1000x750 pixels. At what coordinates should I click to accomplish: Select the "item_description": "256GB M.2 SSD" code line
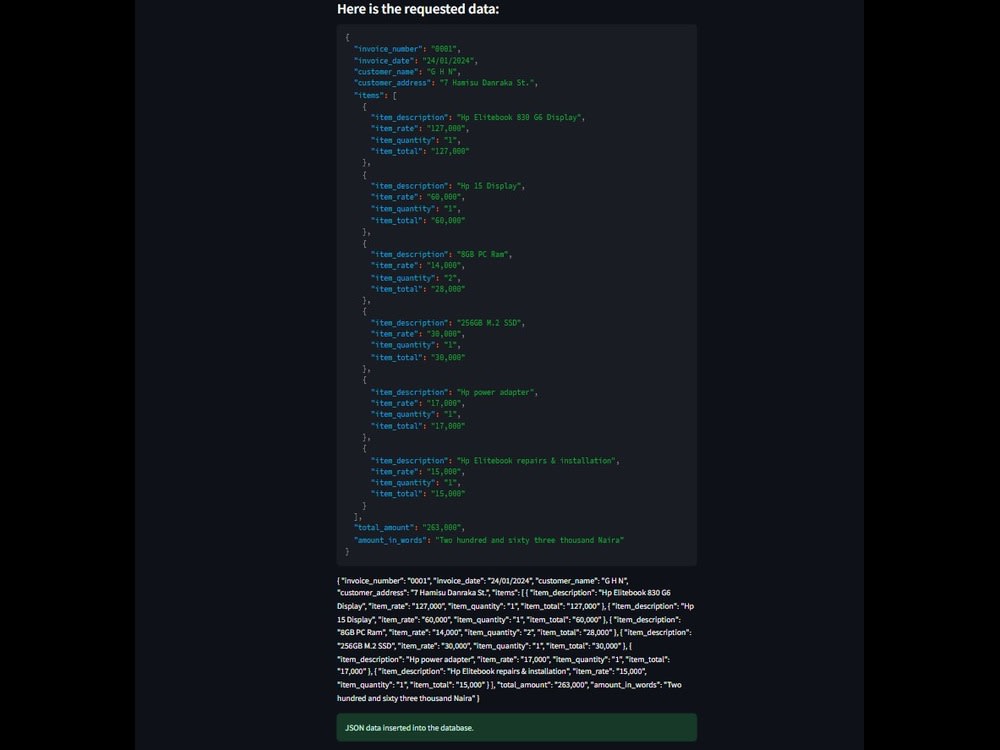pos(448,323)
